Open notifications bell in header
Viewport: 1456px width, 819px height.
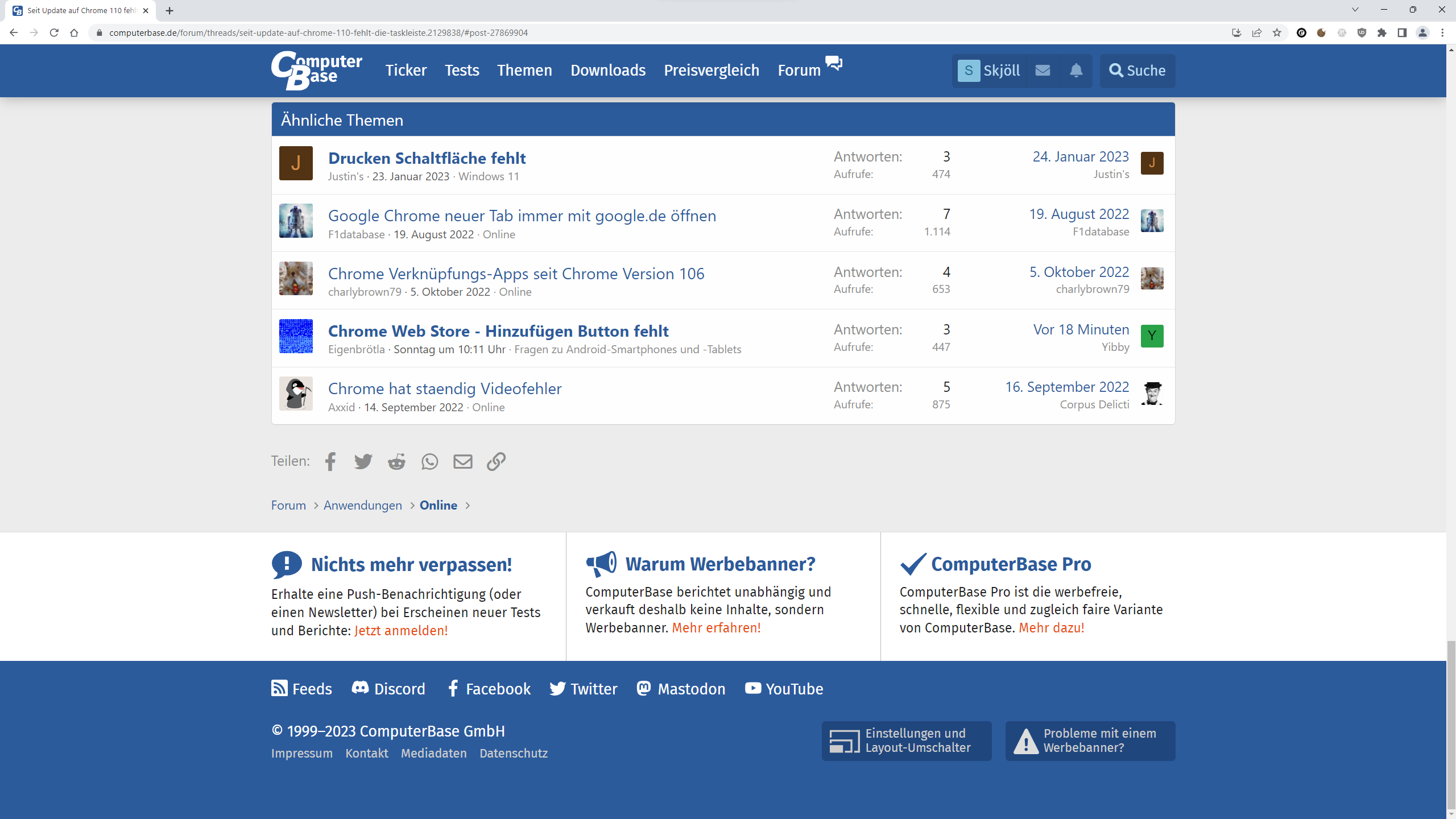click(x=1076, y=71)
